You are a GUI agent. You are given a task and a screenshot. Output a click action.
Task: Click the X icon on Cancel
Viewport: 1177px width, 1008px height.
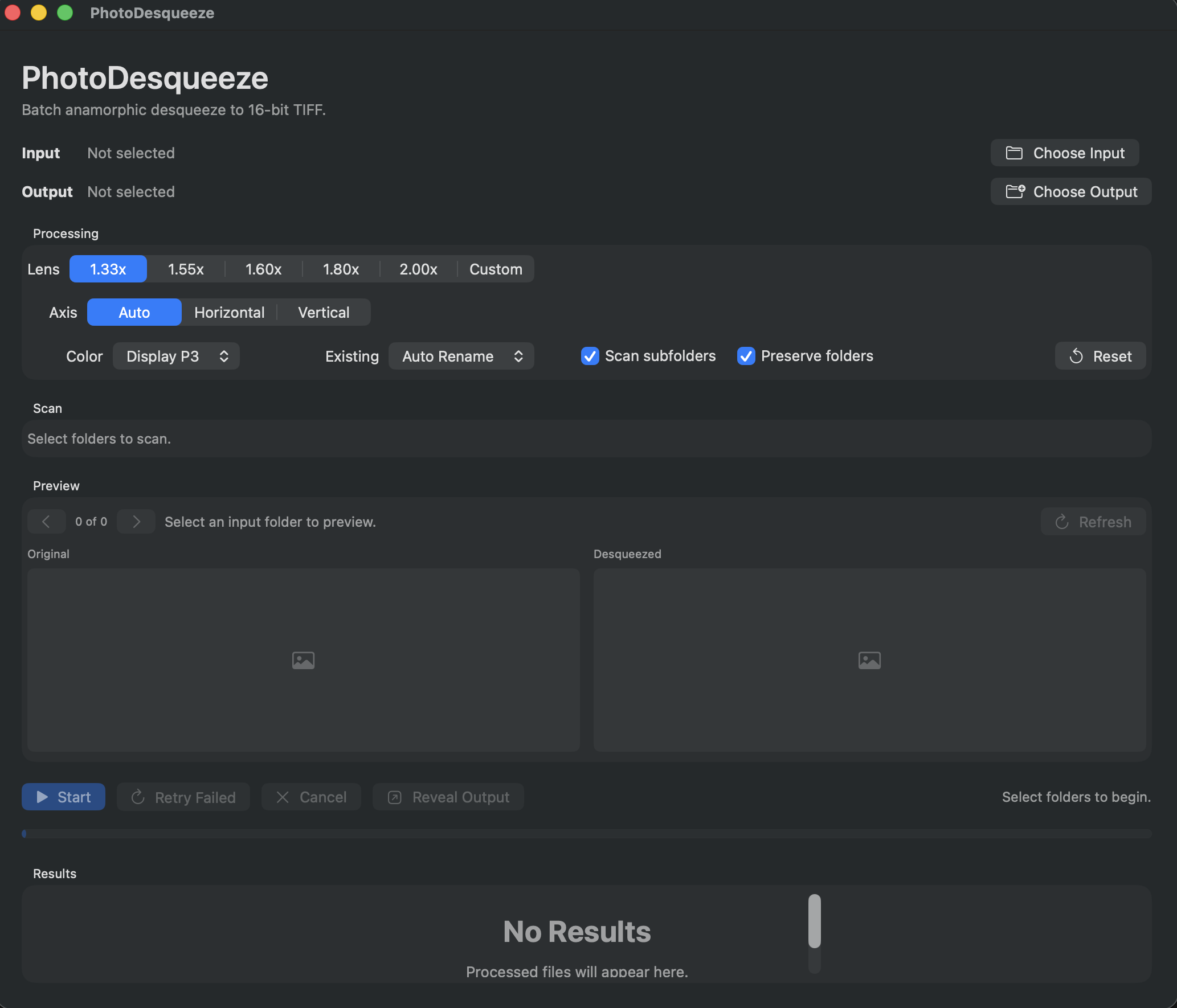pos(283,797)
